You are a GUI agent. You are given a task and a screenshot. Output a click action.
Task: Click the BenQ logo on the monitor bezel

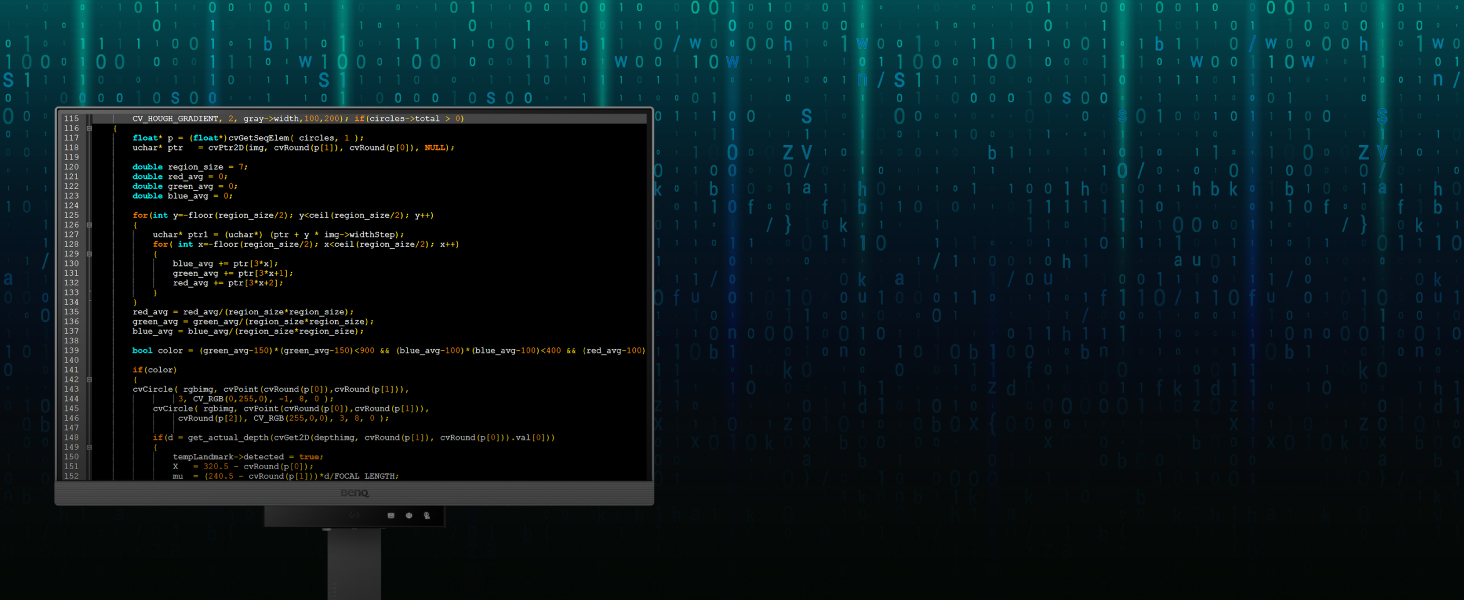[353, 491]
